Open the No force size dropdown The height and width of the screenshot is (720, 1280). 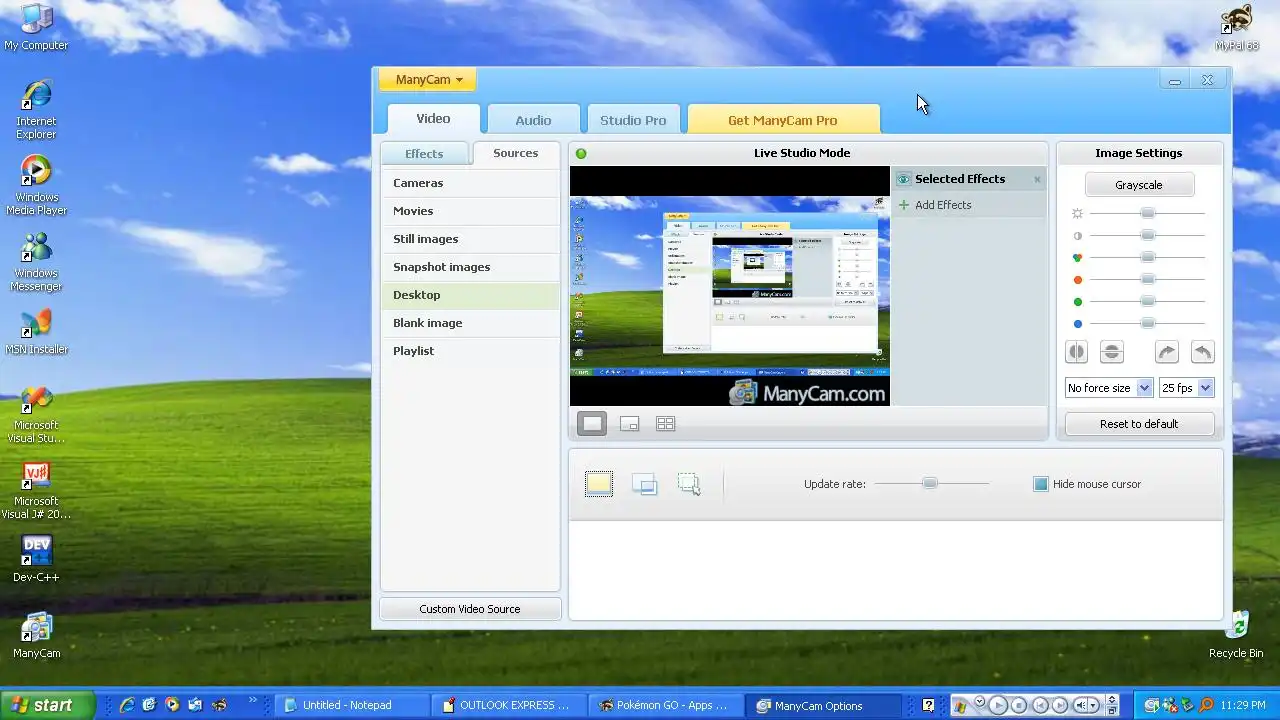pos(1108,388)
